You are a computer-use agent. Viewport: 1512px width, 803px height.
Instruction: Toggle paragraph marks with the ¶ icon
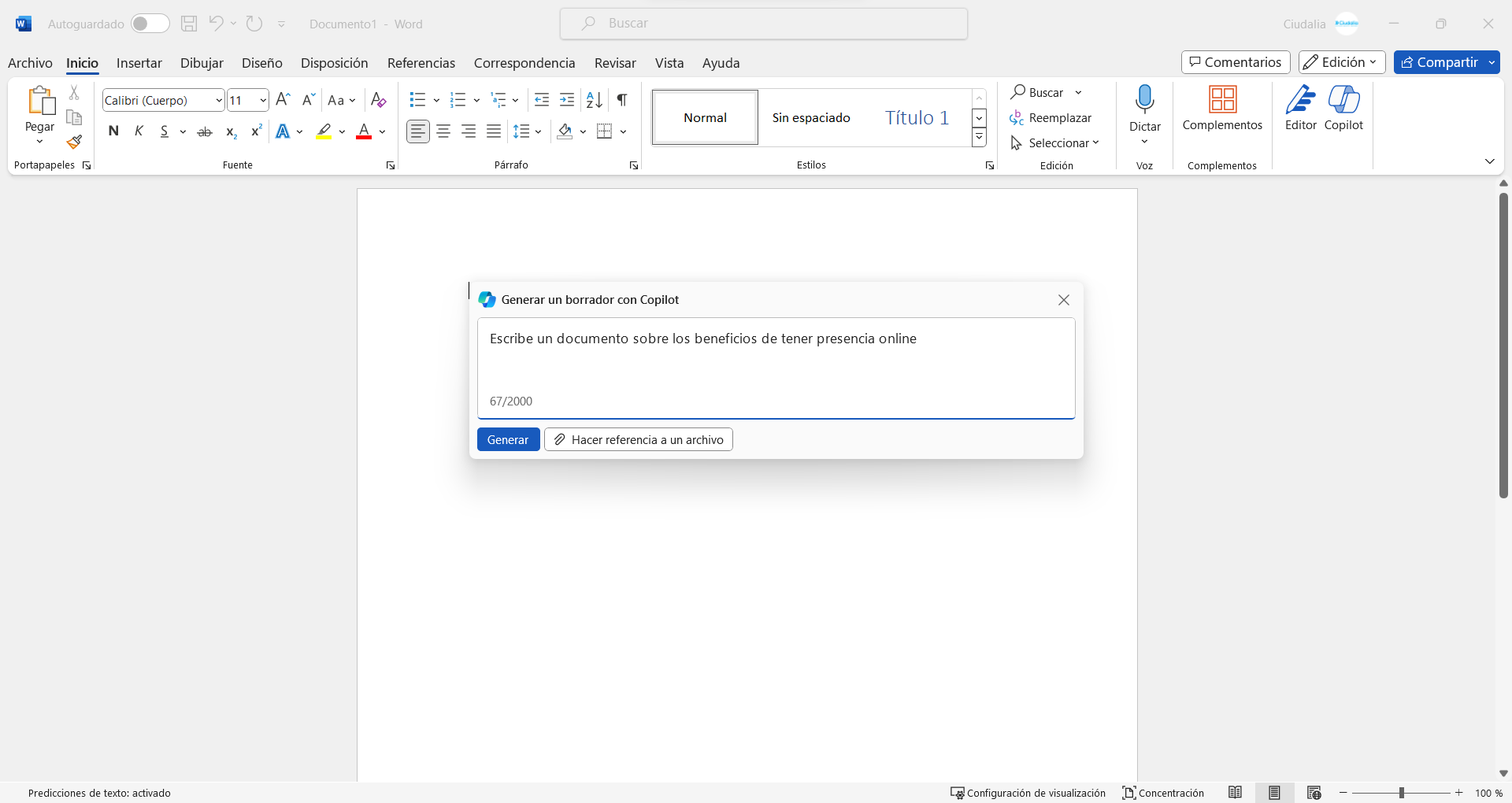pos(621,100)
